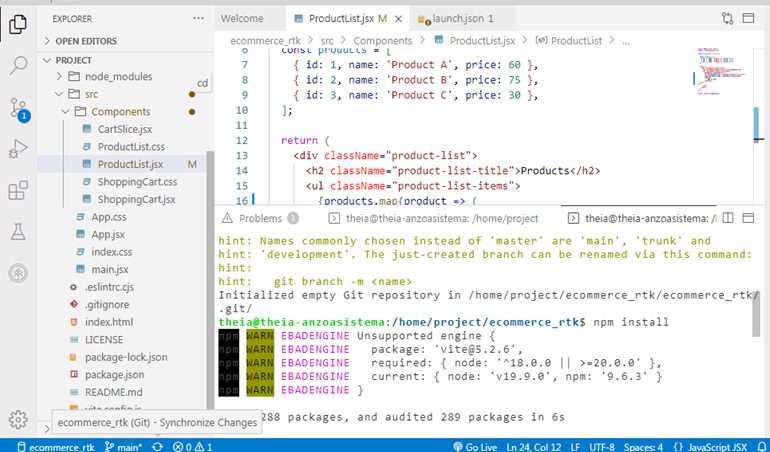This screenshot has height=452, width=770.
Task: Change LF end of line sequence
Action: coord(575,447)
